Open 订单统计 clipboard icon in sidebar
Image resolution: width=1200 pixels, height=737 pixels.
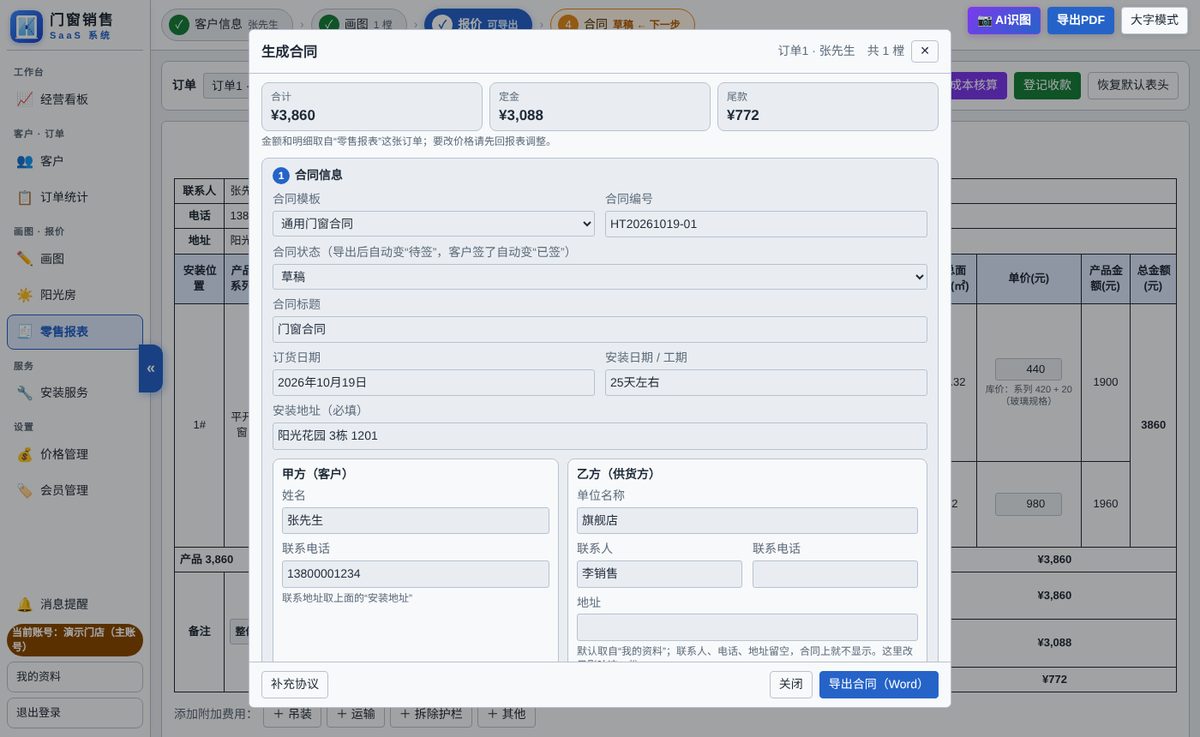pyautogui.click(x=25, y=197)
